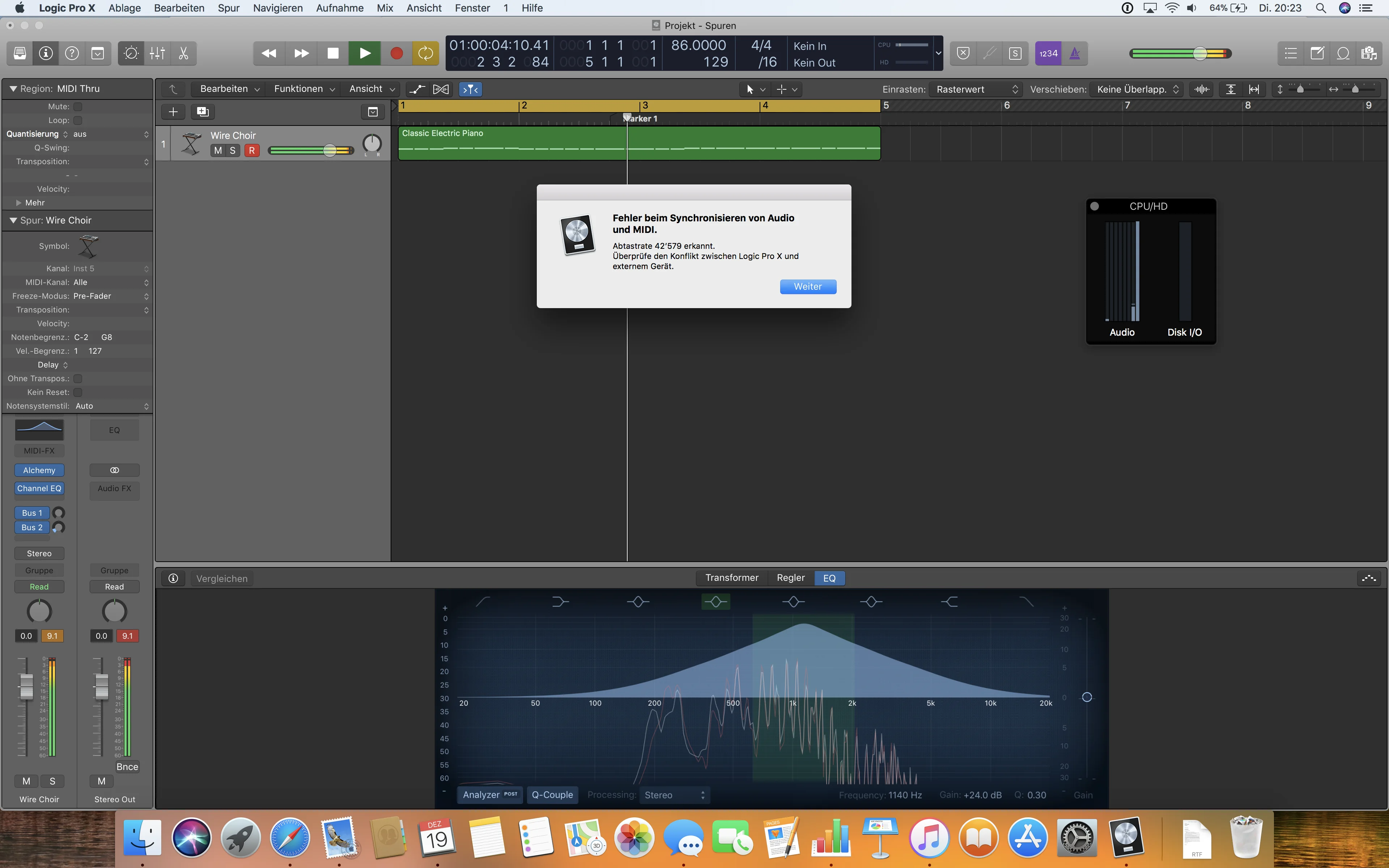Viewport: 1389px width, 868px height.
Task: Toggle the metronome click icon
Action: 1074,54
